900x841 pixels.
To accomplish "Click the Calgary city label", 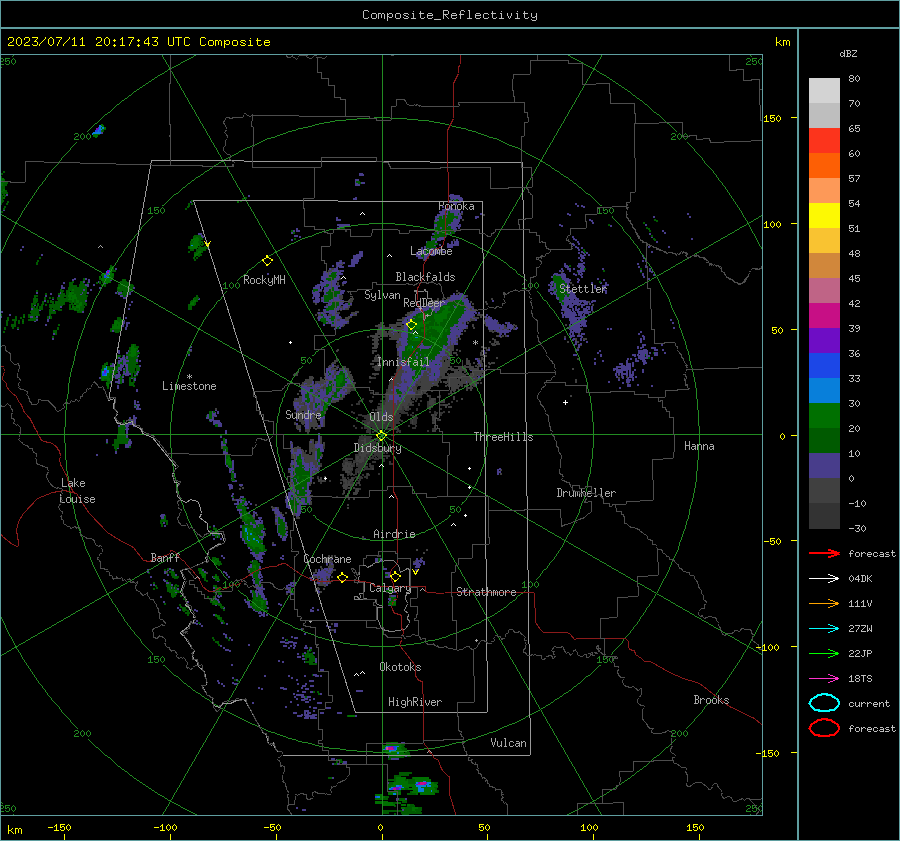I will [390, 588].
